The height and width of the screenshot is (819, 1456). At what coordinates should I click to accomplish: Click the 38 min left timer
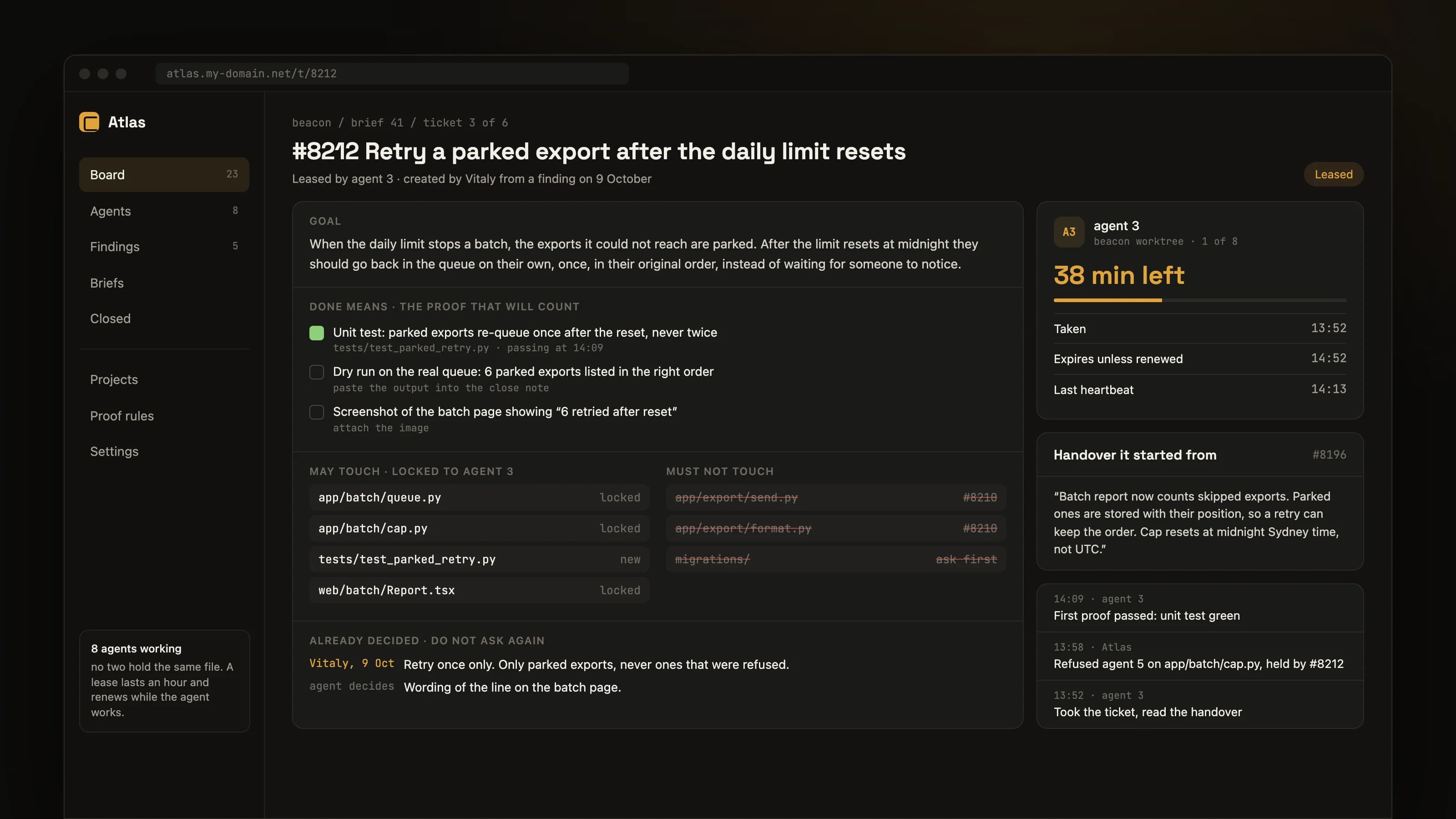click(1118, 275)
